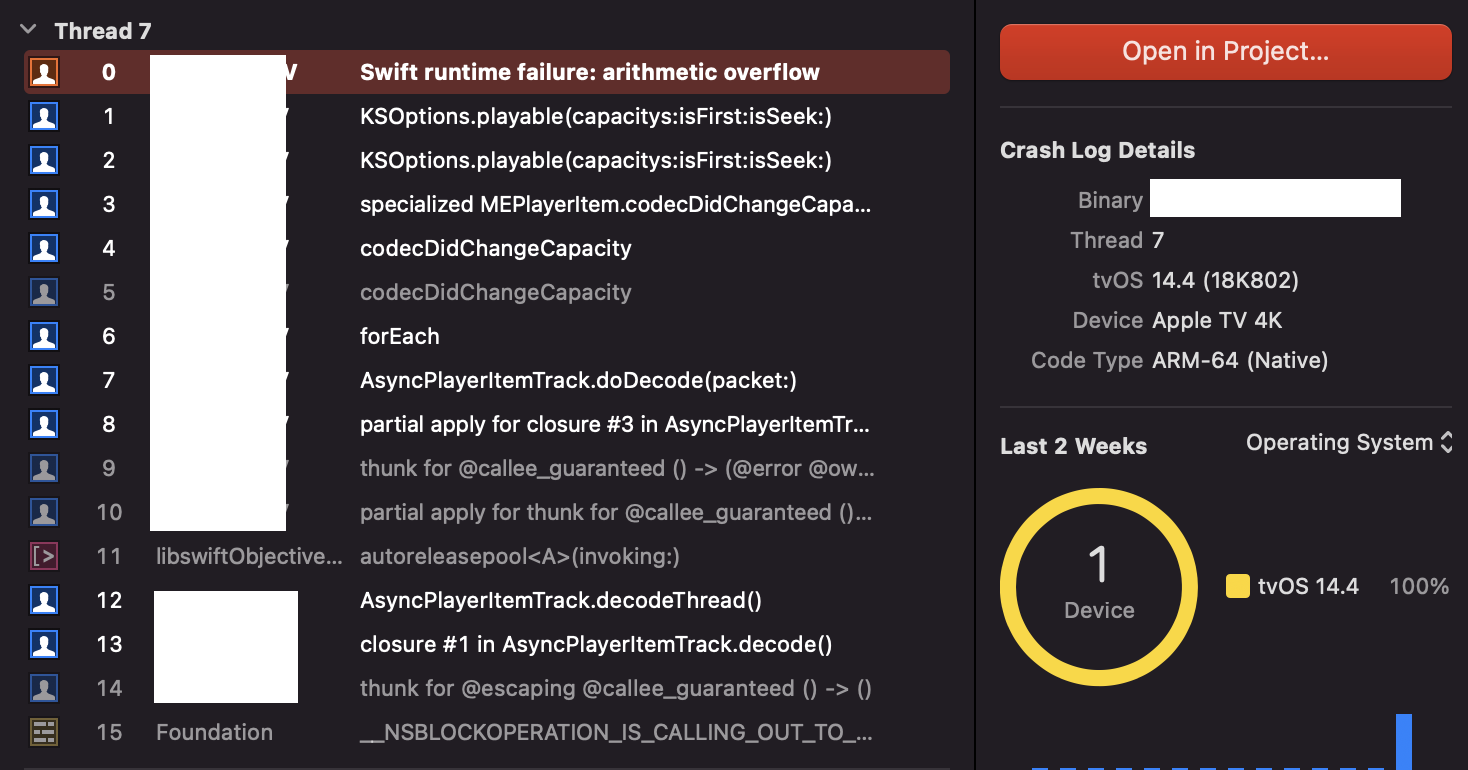The height and width of the screenshot is (770, 1468).
Task: Click the libswiftObjectiveC icon on frame 11
Action: (43, 556)
